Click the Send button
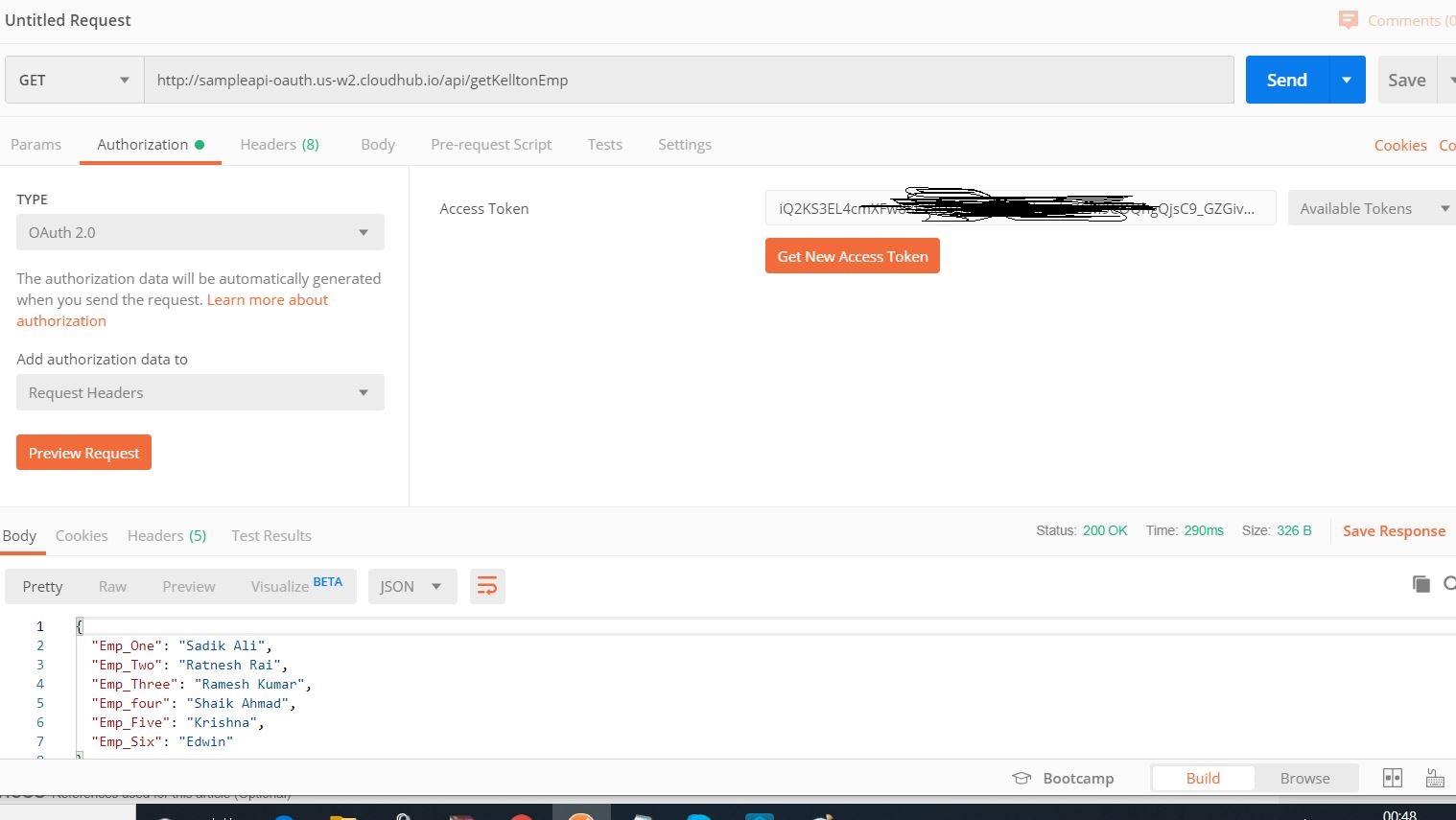The width and height of the screenshot is (1456, 820). tap(1285, 80)
